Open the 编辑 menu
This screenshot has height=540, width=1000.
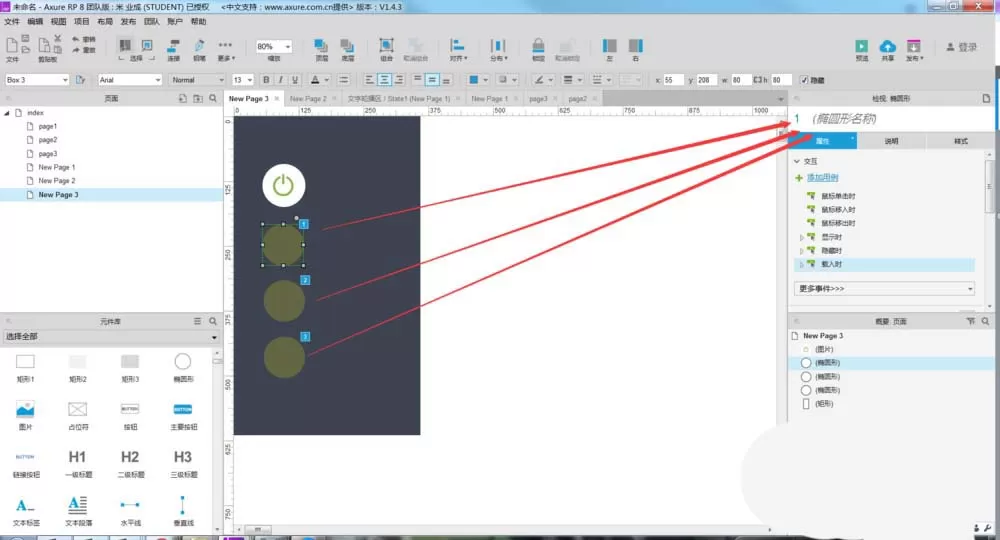(35, 22)
